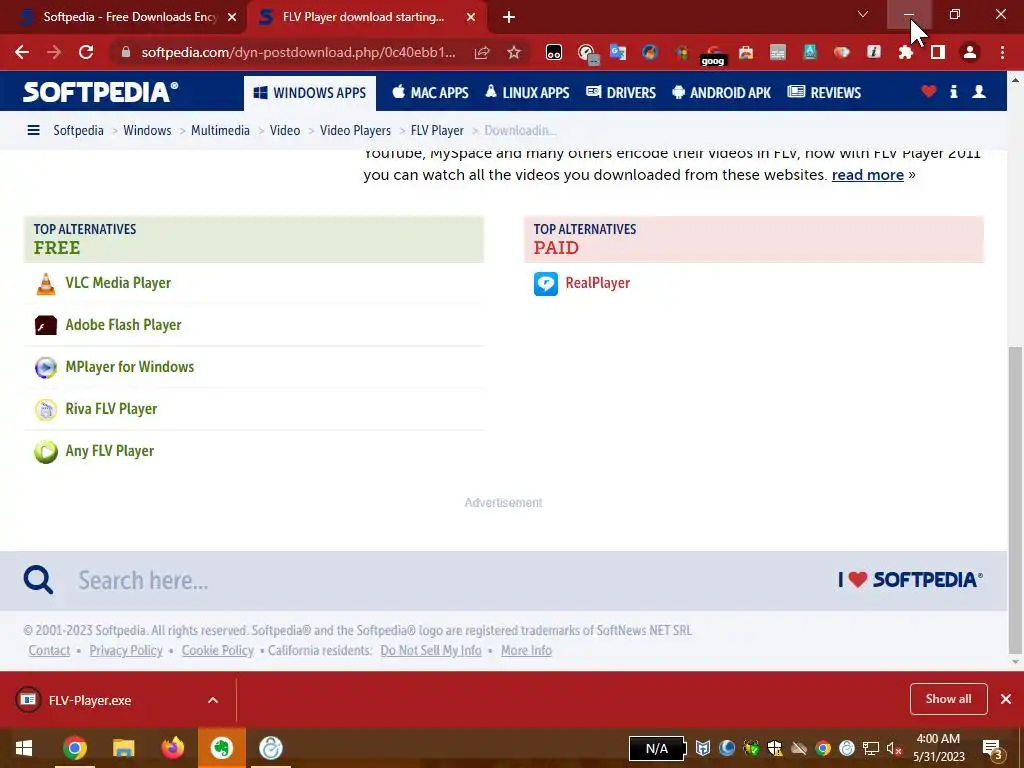The image size is (1024, 768).
Task: Click the VLC Media Player cone icon
Action: point(46,283)
